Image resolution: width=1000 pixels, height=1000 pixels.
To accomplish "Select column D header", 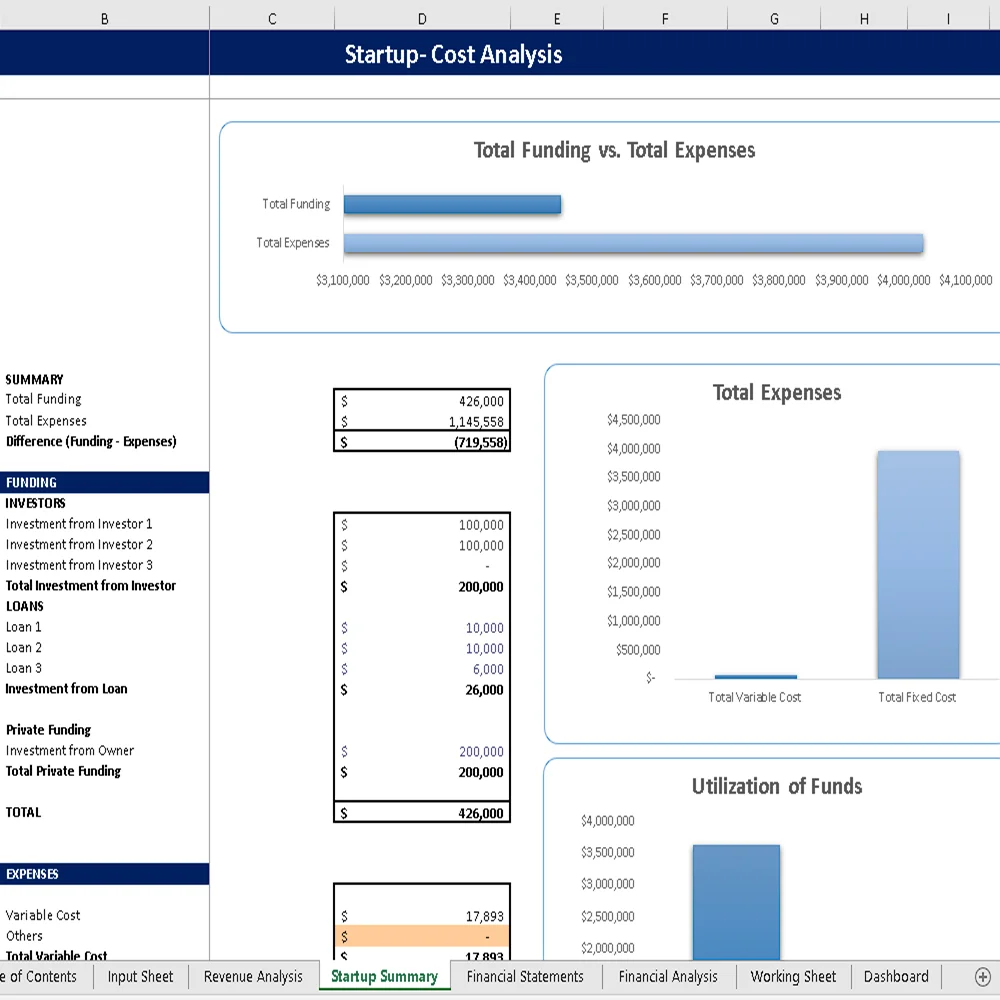I will [421, 18].
